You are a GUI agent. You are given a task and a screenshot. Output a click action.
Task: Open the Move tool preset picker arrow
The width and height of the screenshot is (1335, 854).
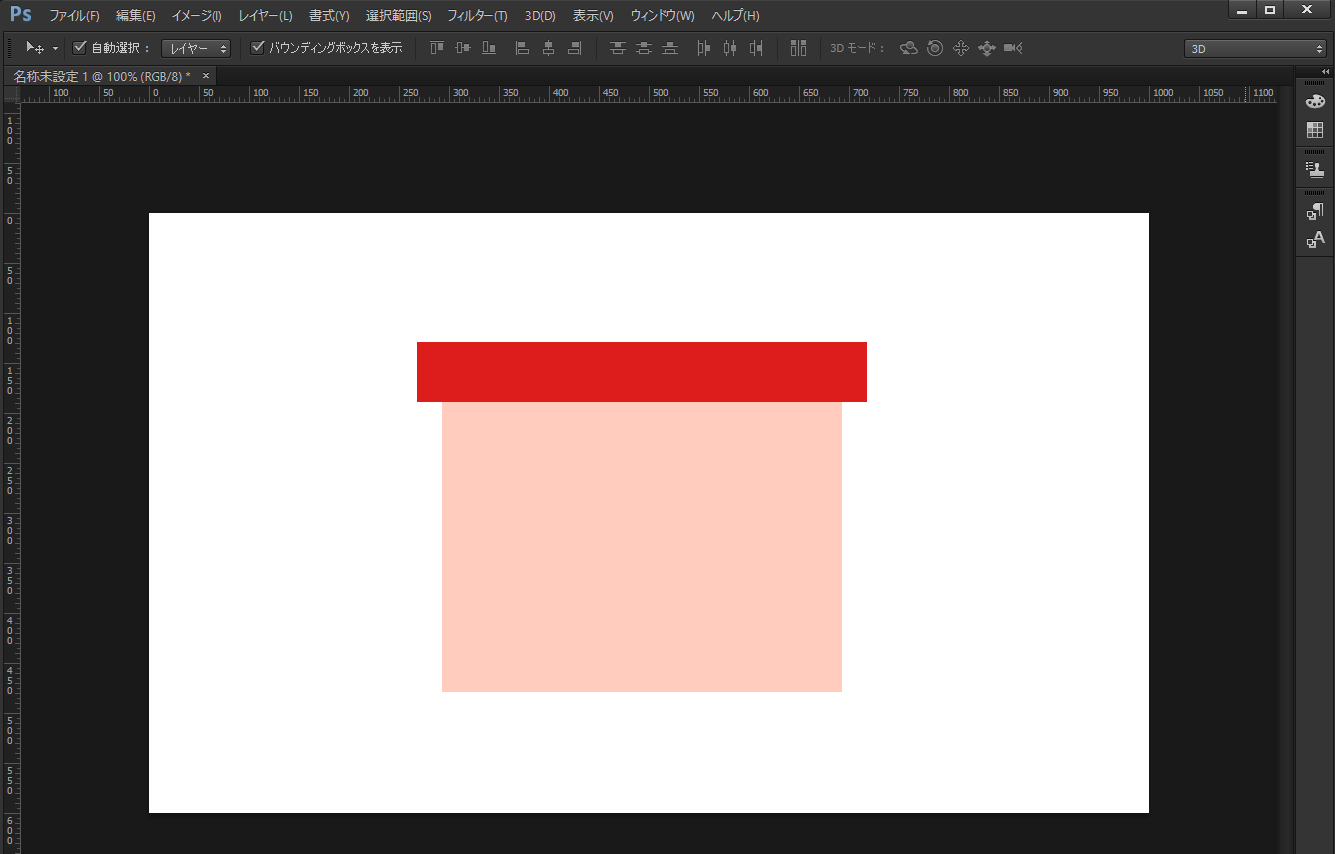tap(55, 48)
